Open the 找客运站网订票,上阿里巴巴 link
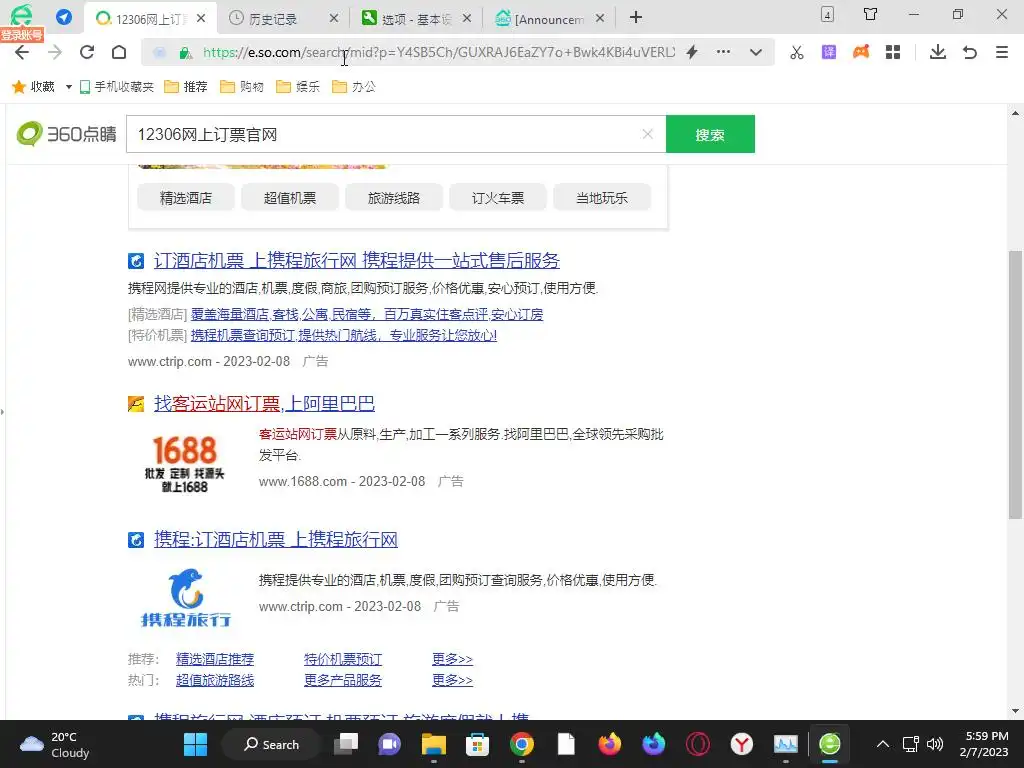Image resolution: width=1024 pixels, height=768 pixels. tap(264, 404)
